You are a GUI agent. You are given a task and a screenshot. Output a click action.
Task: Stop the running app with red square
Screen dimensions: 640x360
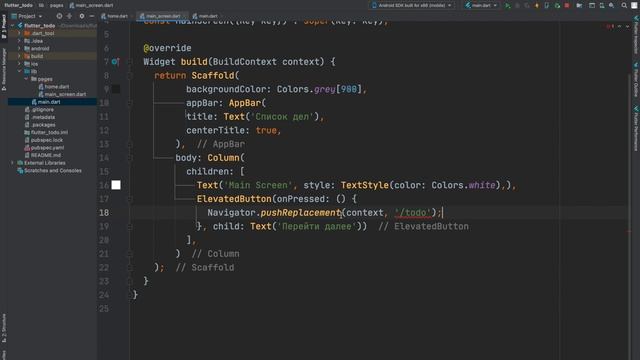[x=567, y=6]
